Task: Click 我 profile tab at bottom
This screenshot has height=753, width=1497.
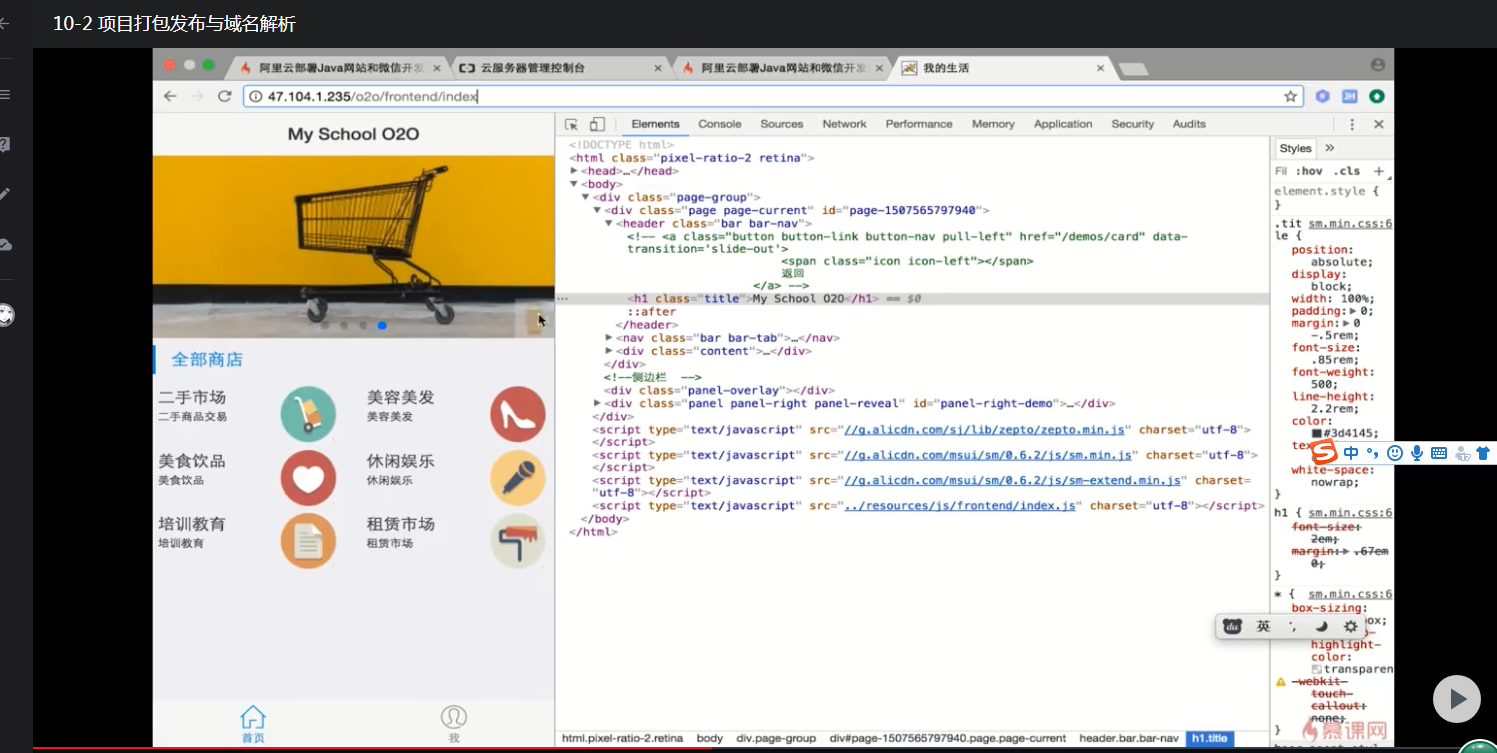Action: [454, 724]
